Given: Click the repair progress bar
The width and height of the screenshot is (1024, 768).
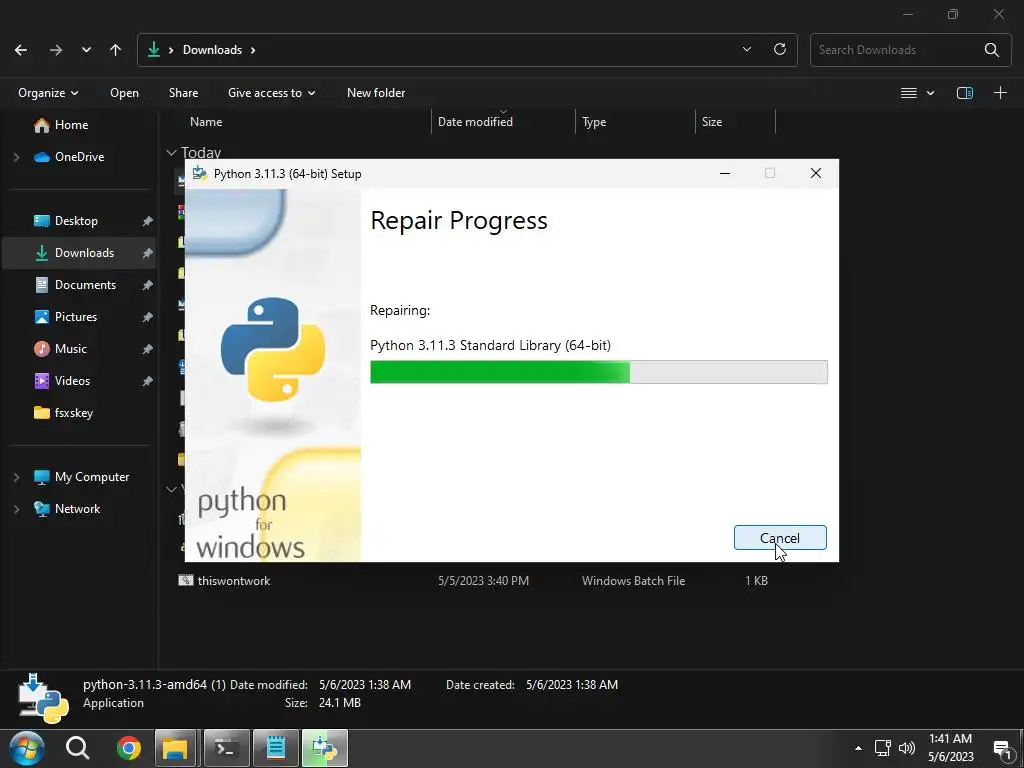Looking at the screenshot, I should 598,372.
